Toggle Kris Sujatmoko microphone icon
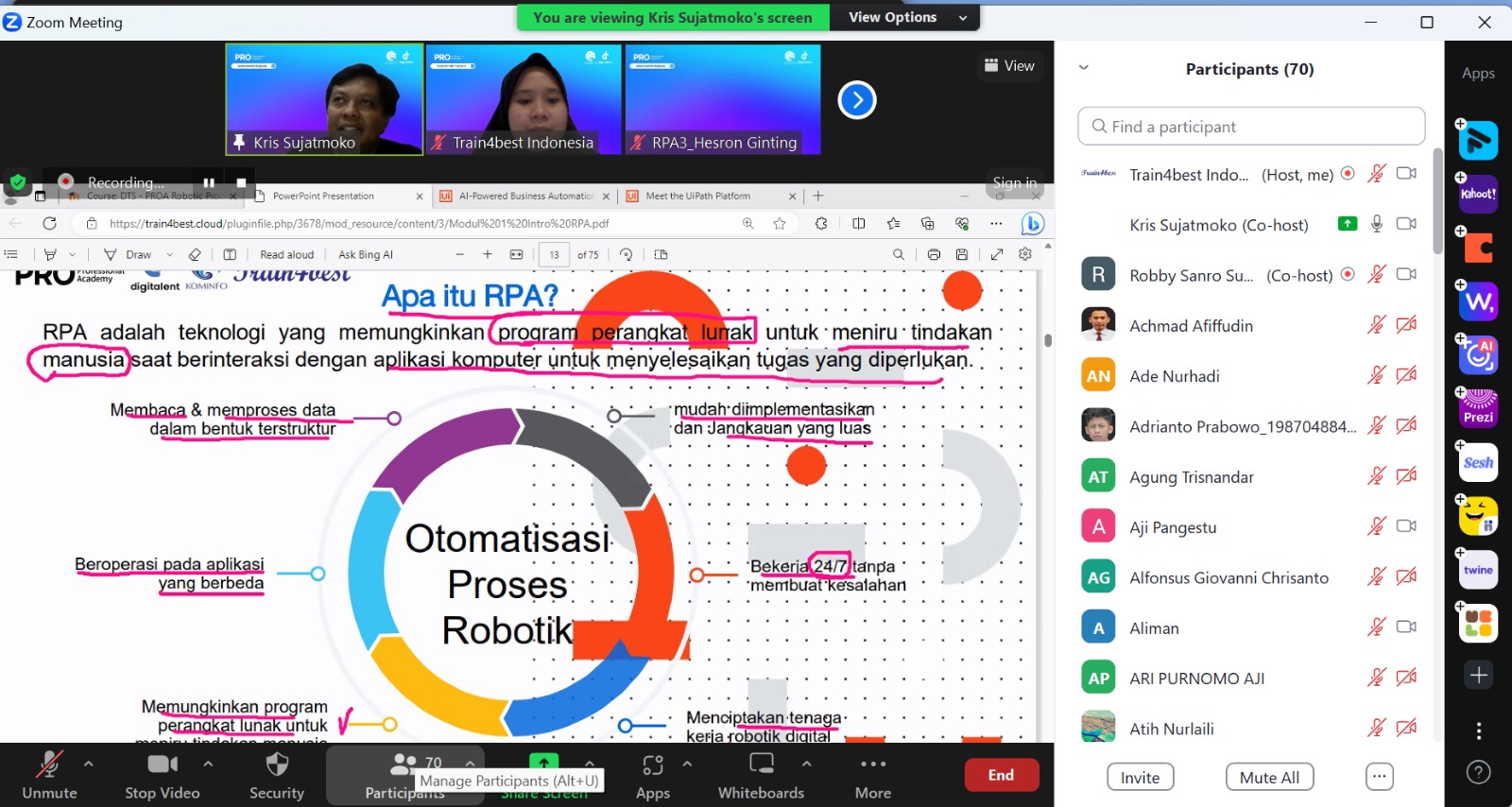The image size is (1512, 807). point(1377,224)
